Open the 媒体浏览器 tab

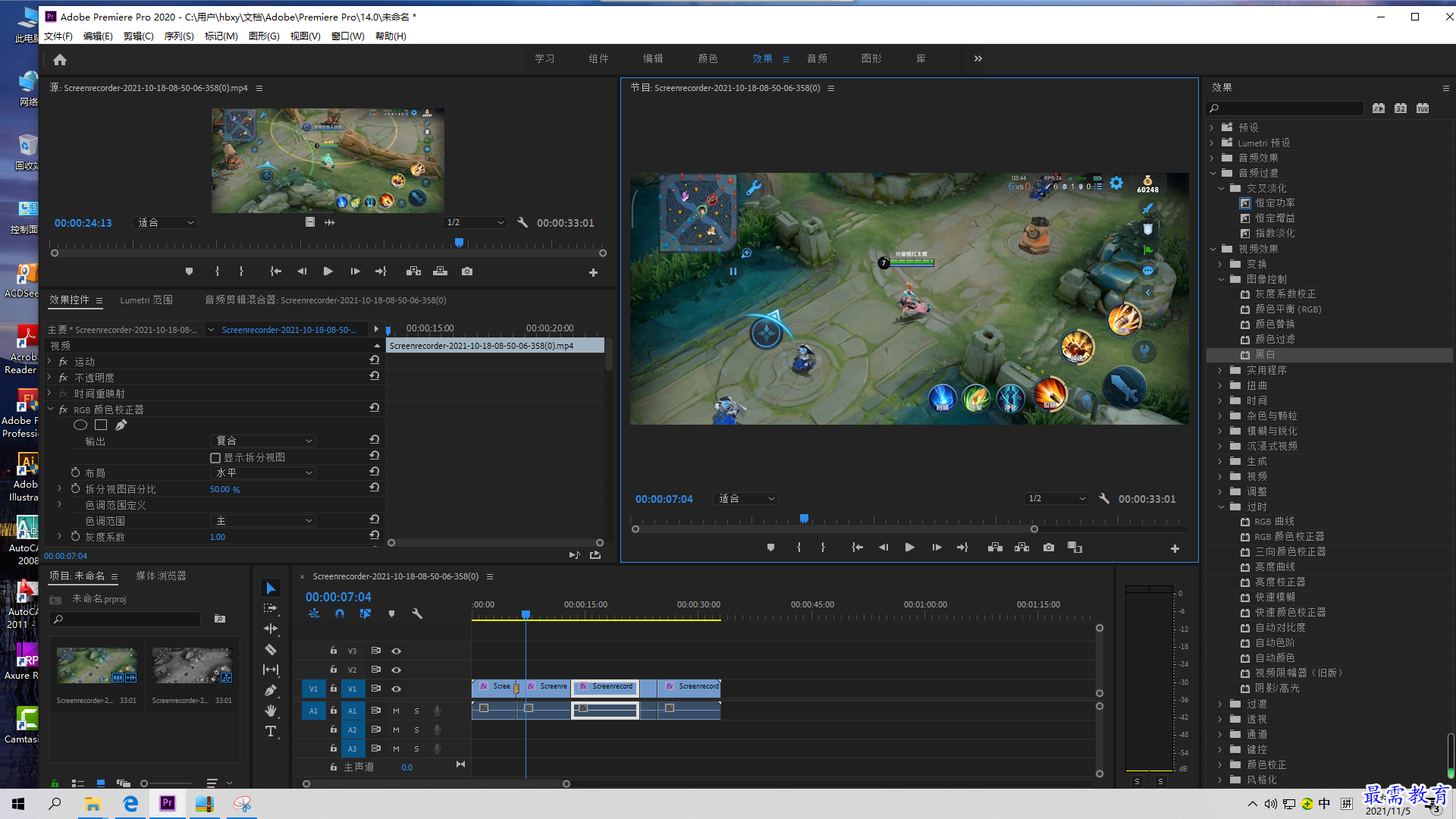(161, 576)
